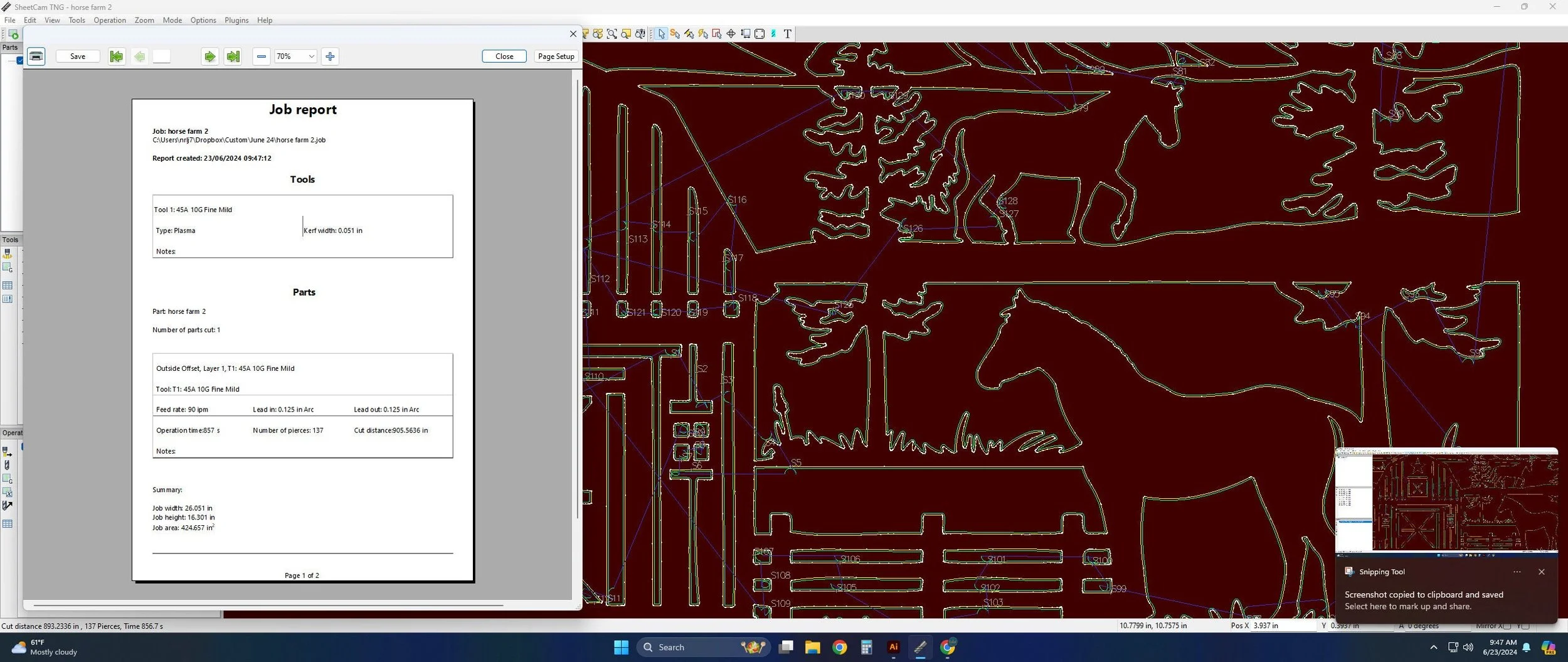Toggle the checkbox in the Parts panel
The width and height of the screenshot is (1568, 662).
[x=19, y=60]
